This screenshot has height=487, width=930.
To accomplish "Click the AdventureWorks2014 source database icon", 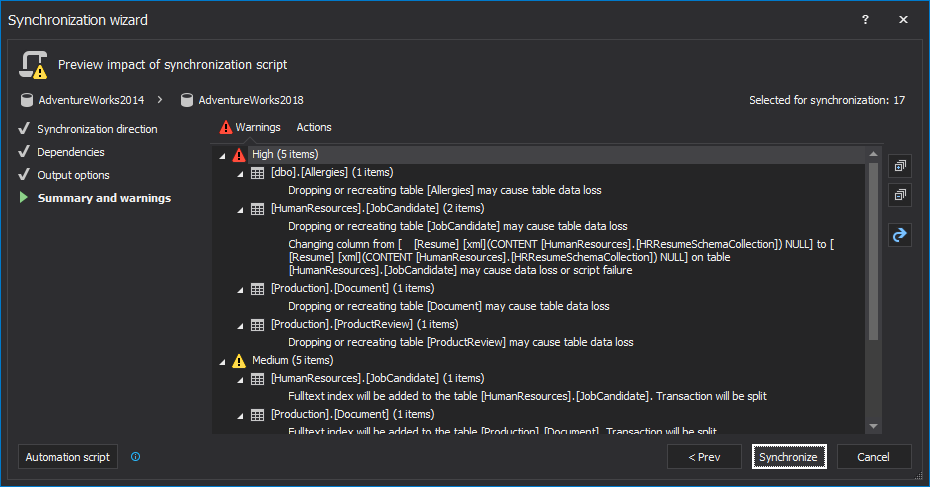I will coord(25,100).
